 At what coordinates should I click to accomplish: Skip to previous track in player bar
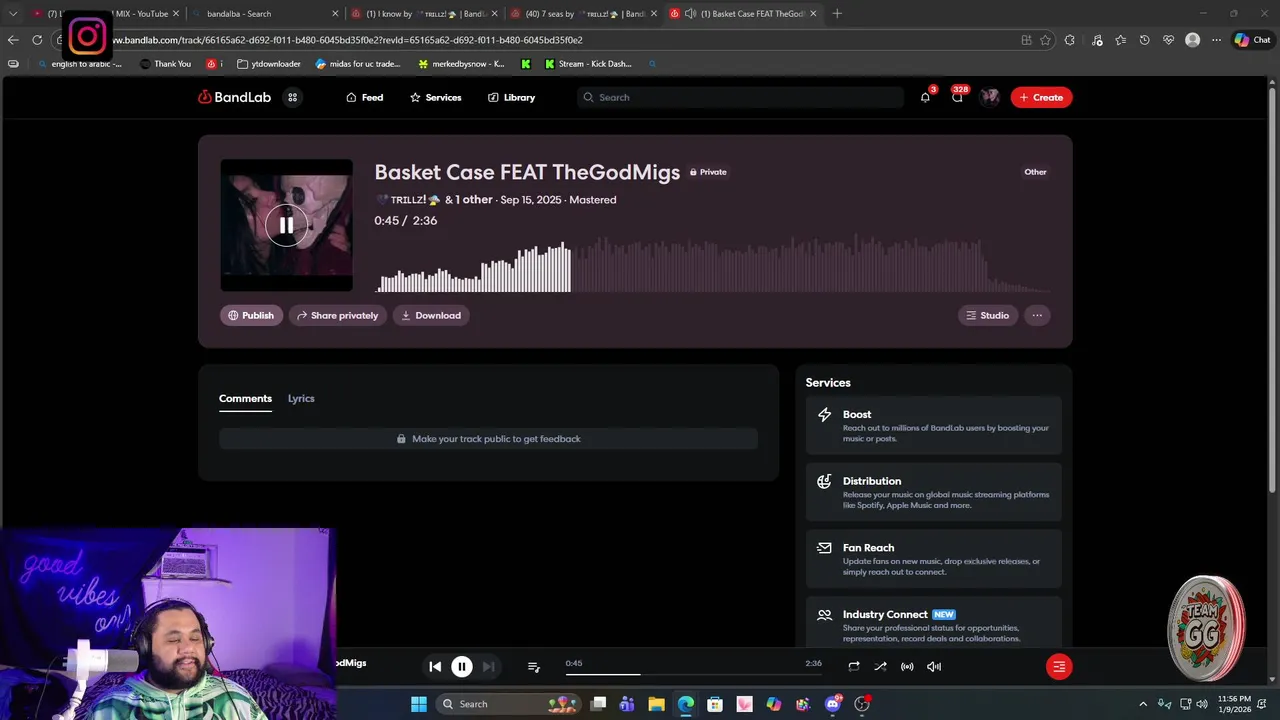[x=435, y=666]
